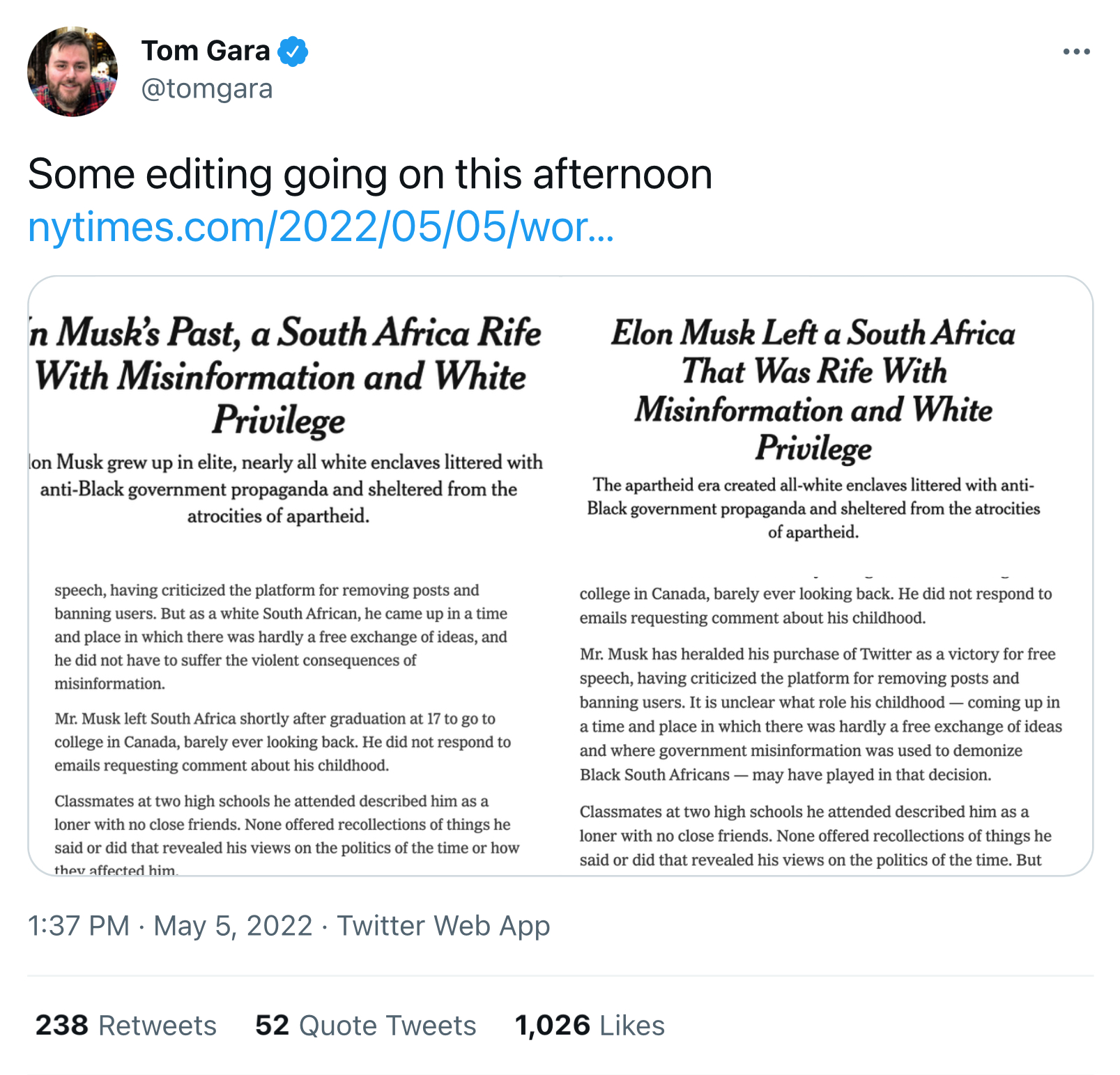Click the tweet text 'Some editing going on'
This screenshot has height=1075, width=1120.
coord(369,174)
